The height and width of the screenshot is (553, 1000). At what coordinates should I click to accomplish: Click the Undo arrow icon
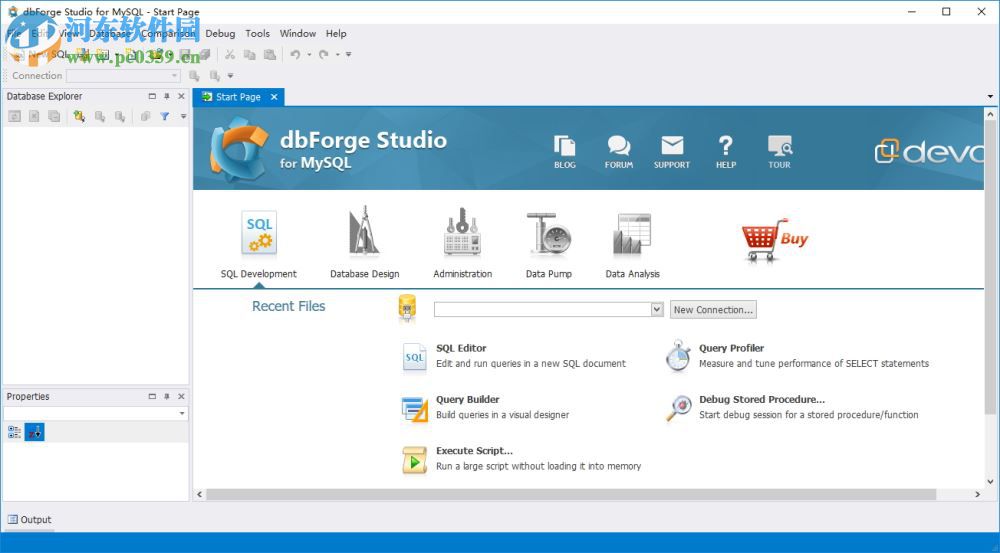[x=295, y=55]
